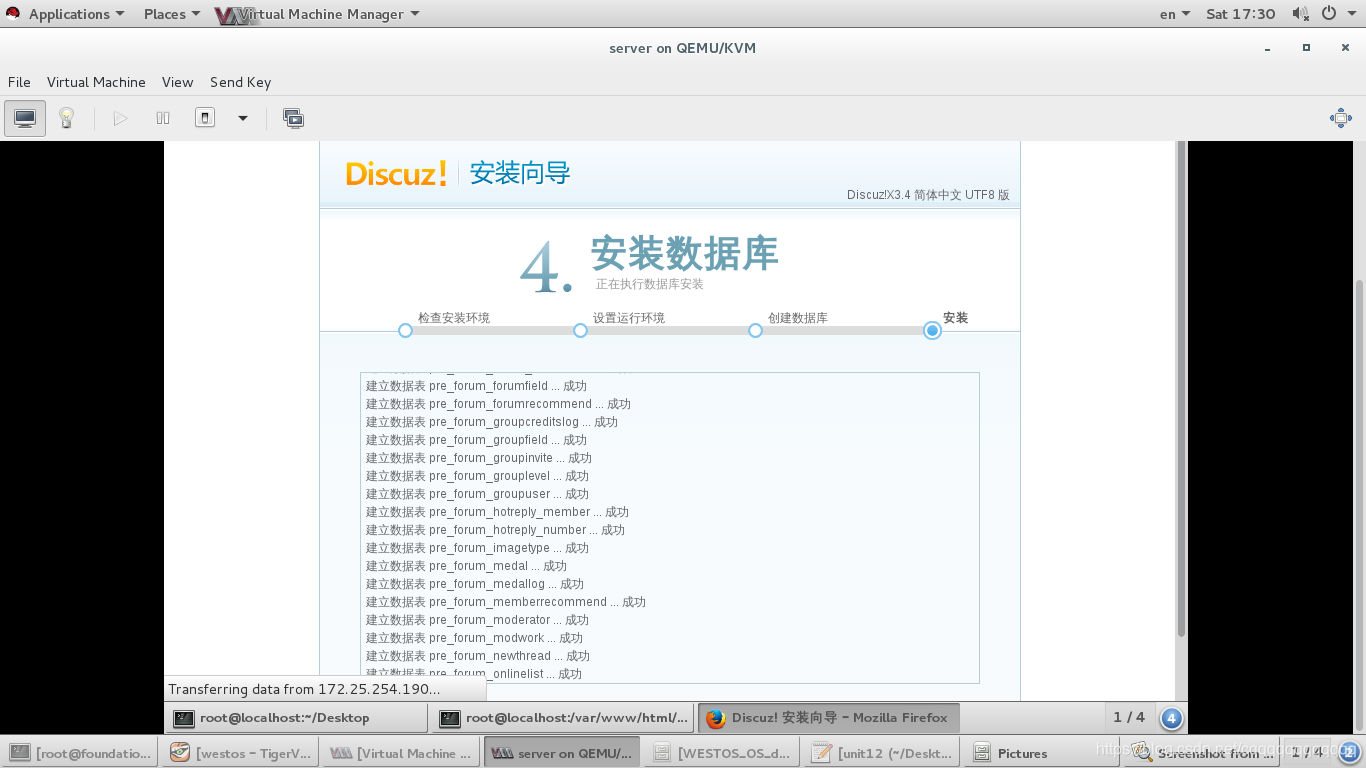Click log line pre_forum_moderator
Image resolution: width=1366 pixels, height=768 pixels.
coord(477,620)
